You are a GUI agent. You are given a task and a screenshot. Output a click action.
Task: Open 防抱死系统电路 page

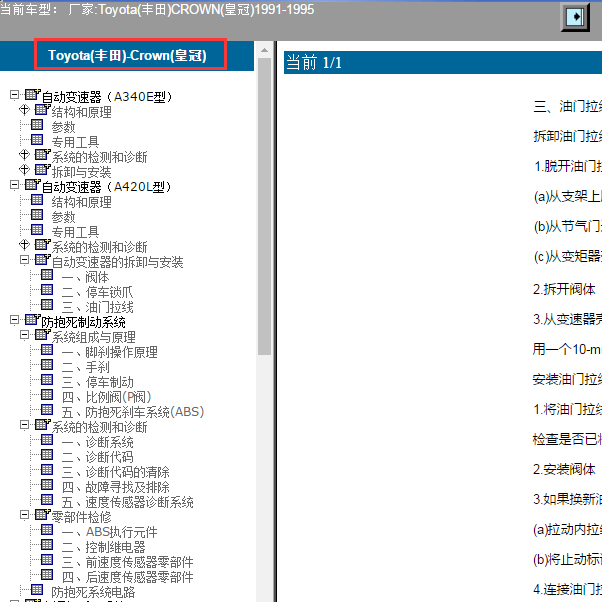pos(93,592)
